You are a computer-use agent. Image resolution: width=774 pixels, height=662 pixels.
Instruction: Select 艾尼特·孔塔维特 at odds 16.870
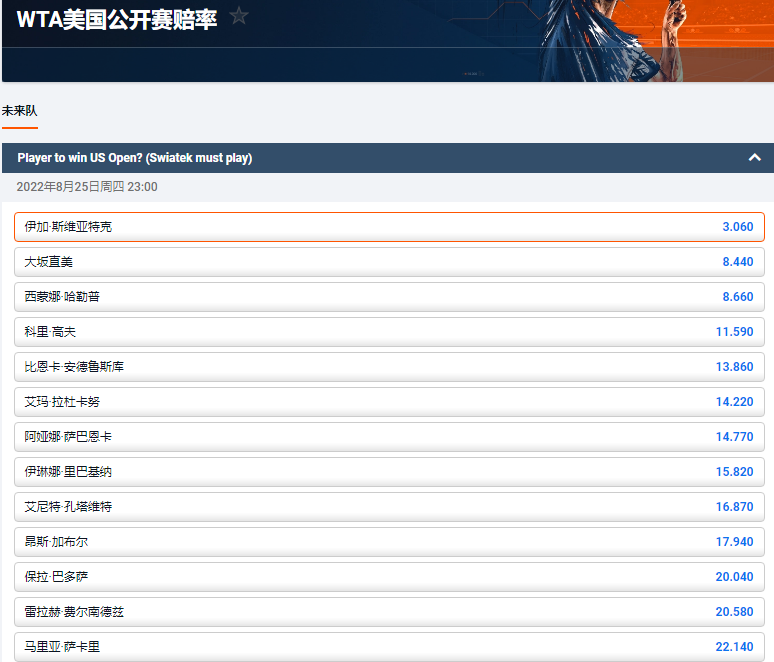click(x=389, y=507)
